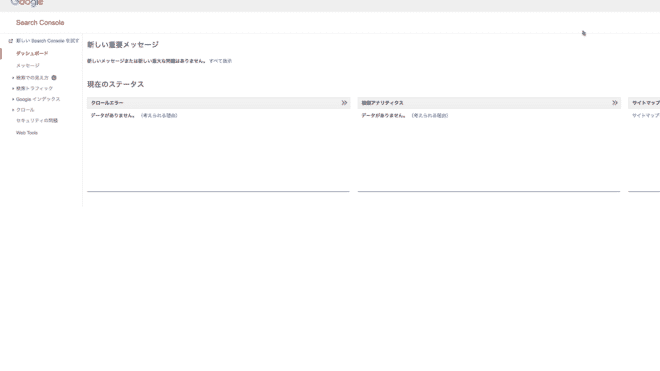Open the 検索アナリティクス double-chevron icon
This screenshot has width=660, height=371.
coord(615,103)
